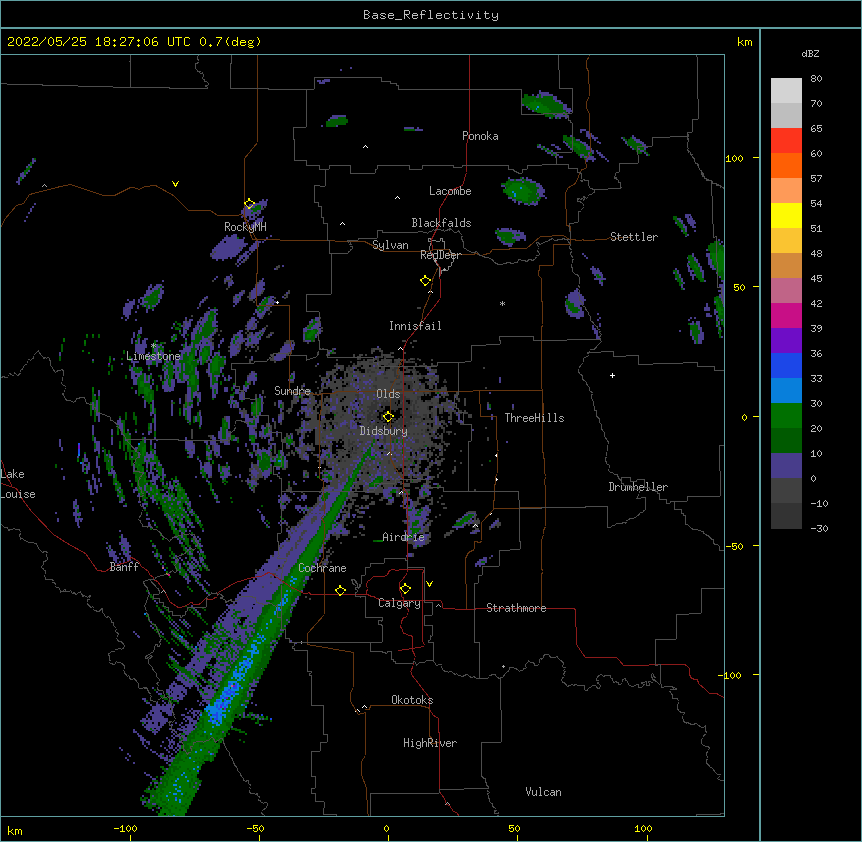Click the Stettler label

634,237
